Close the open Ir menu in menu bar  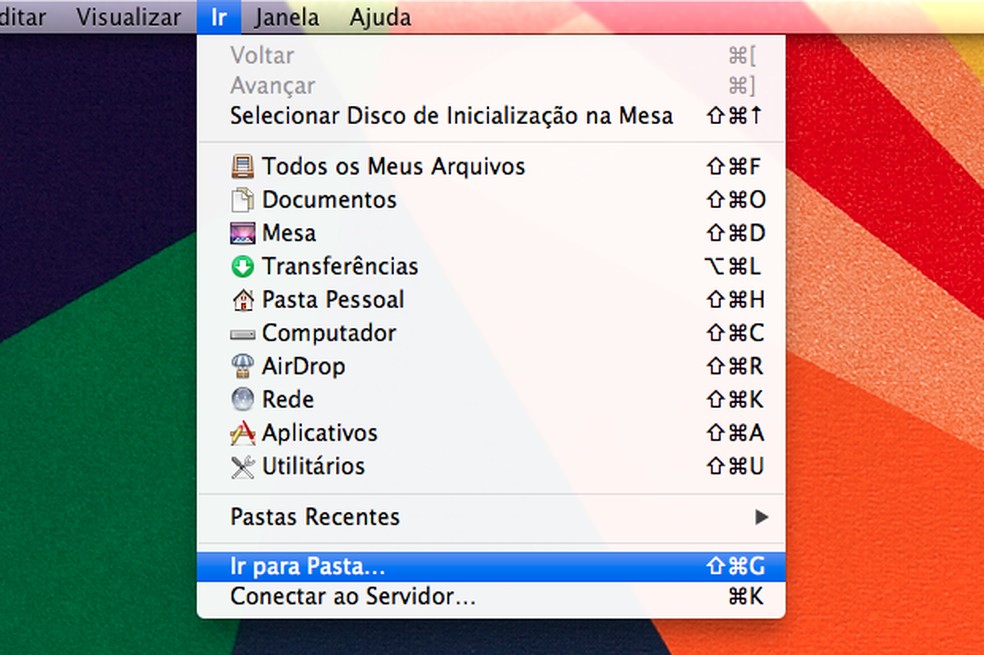tap(218, 17)
